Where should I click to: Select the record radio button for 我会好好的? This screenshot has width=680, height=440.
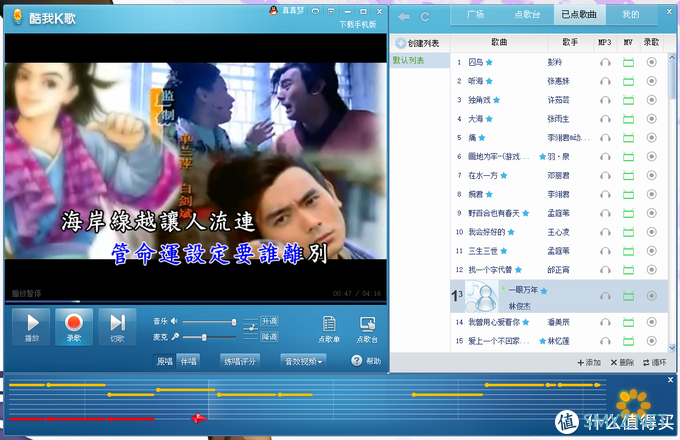click(651, 232)
